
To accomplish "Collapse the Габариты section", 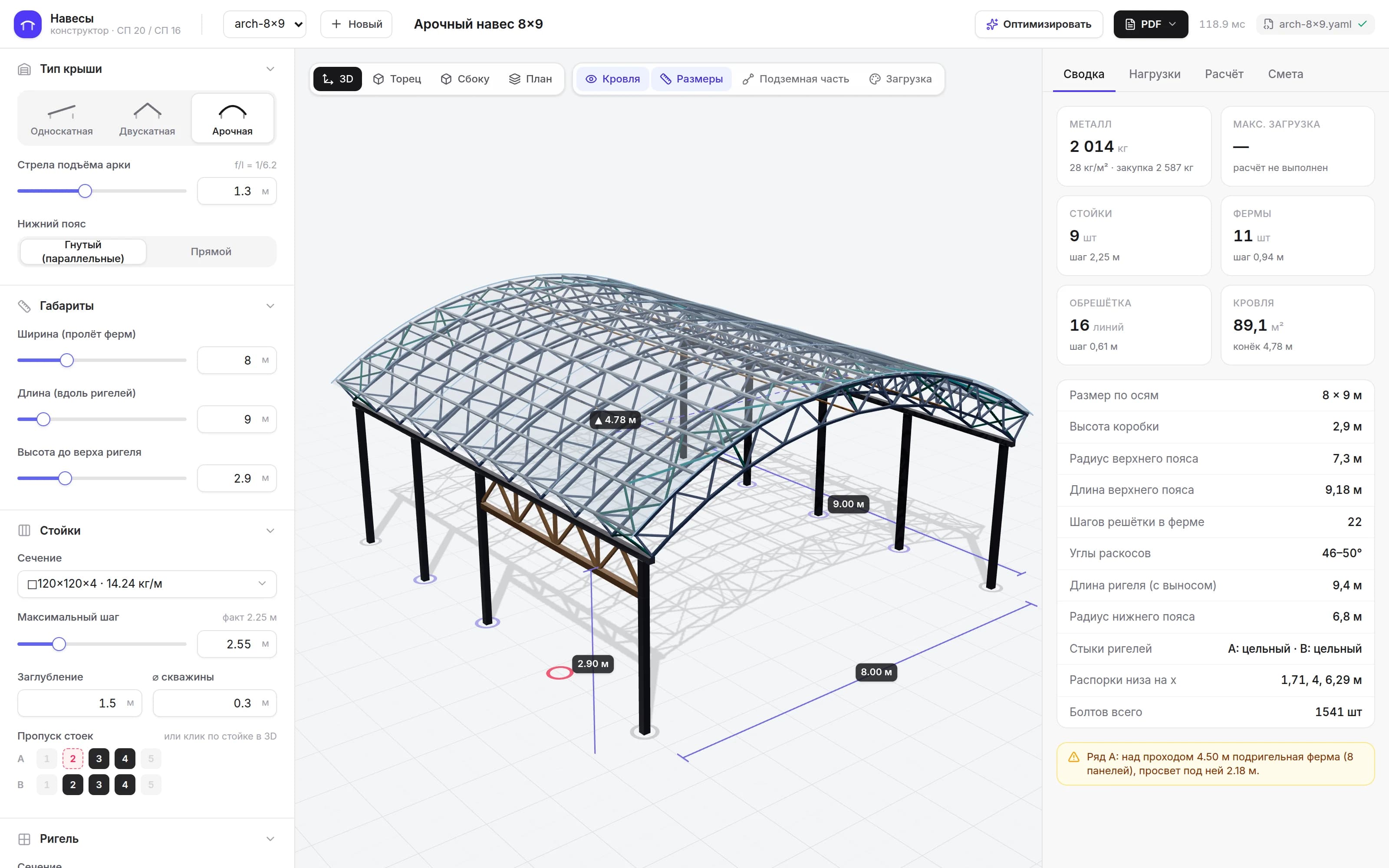I will [x=270, y=306].
